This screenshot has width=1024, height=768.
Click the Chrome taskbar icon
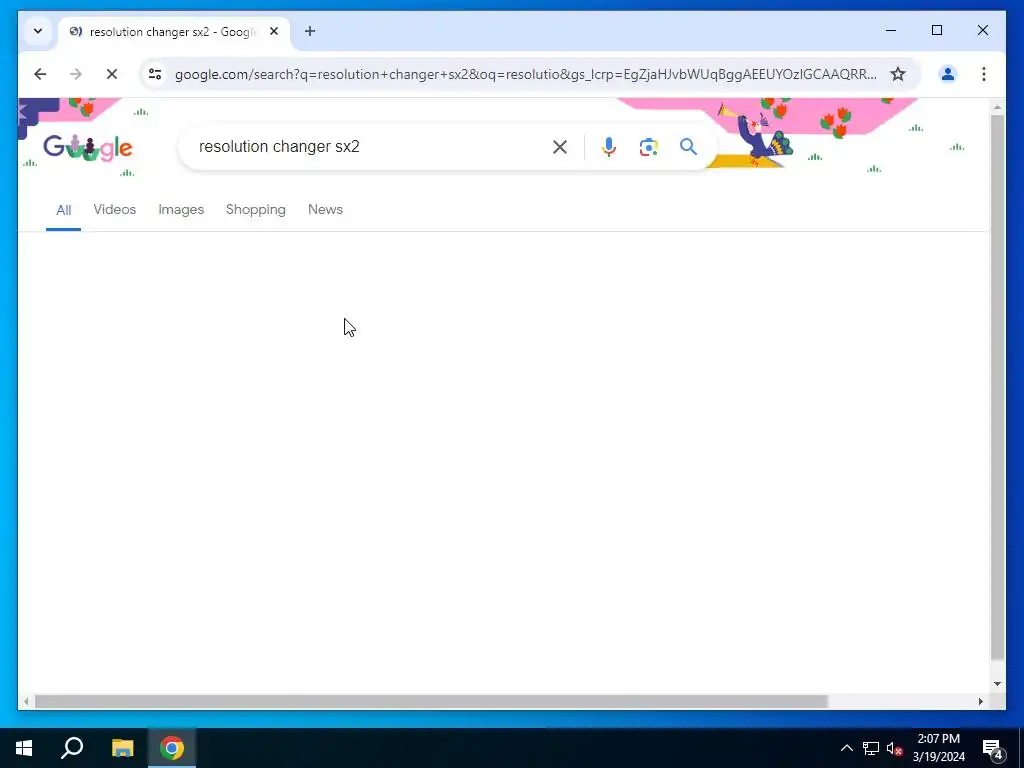[x=172, y=748]
